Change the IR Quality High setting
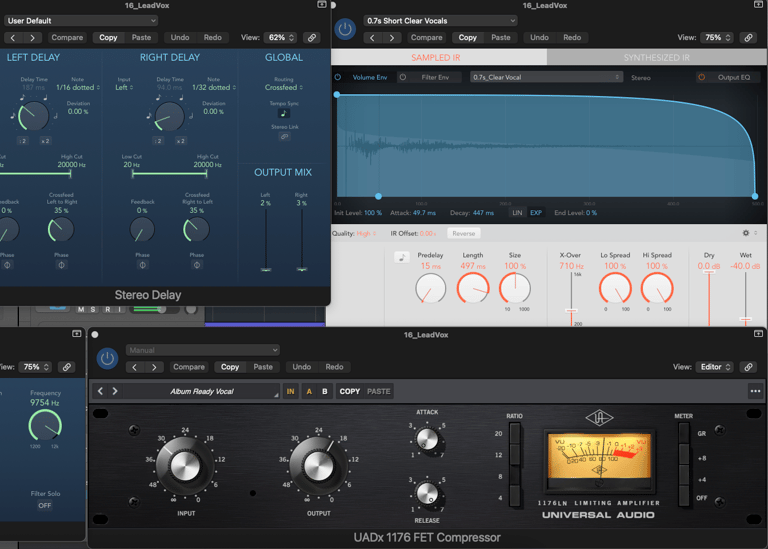Screen dimensions: 768x549 366,234
